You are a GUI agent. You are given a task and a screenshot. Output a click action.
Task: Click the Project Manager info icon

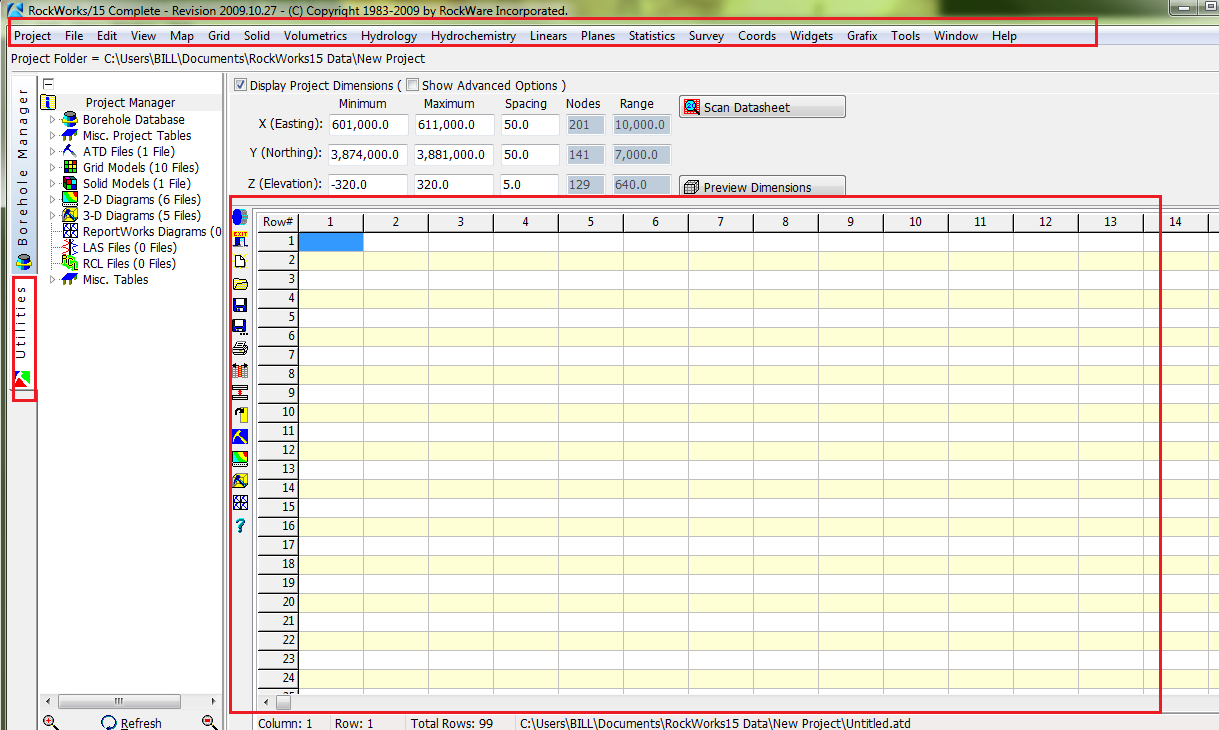pyautogui.click(x=48, y=102)
